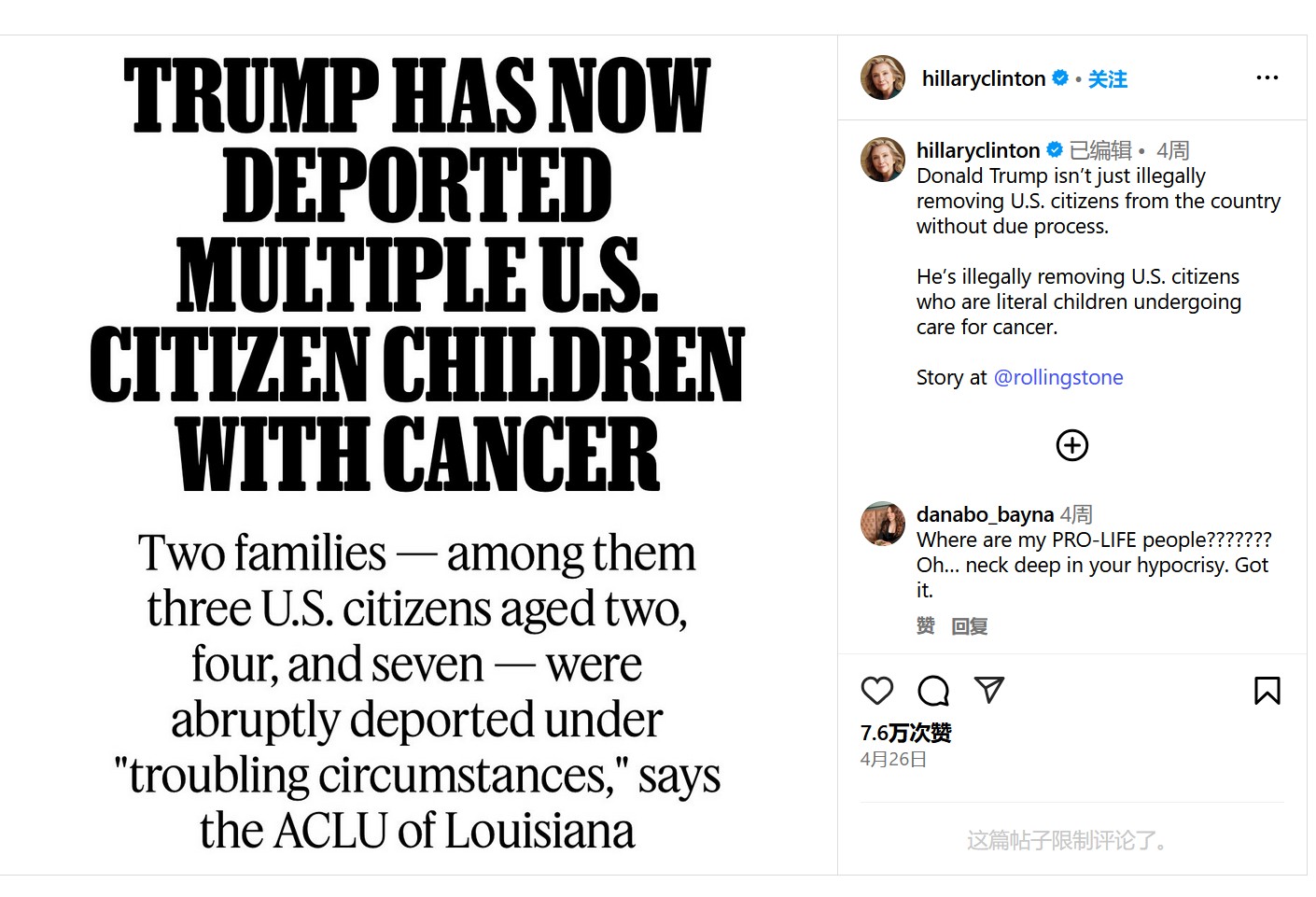The image size is (1316, 897).
Task: Share the post with the paper plane icon
Action: (x=988, y=691)
